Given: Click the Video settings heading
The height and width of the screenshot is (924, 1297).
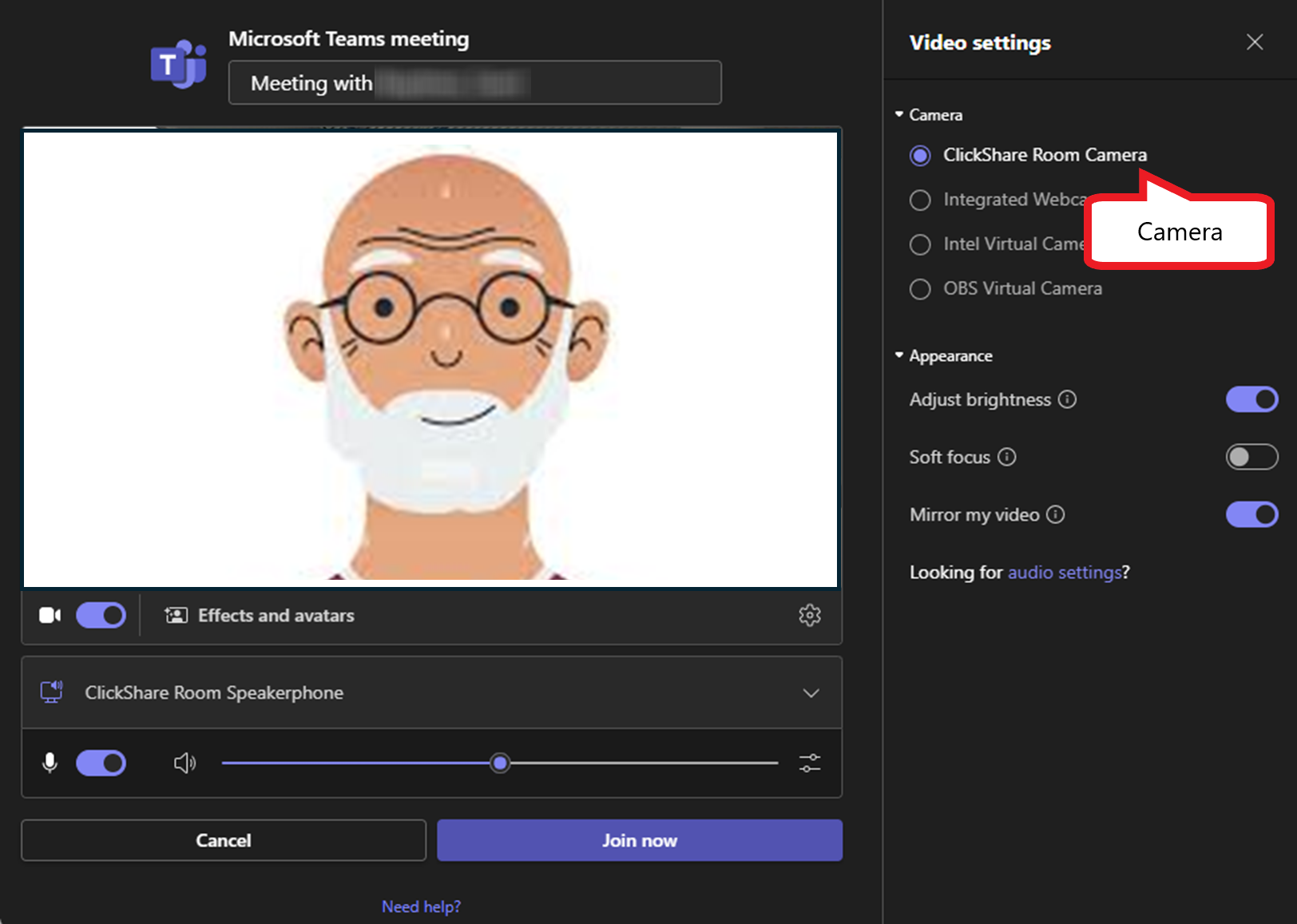Looking at the screenshot, I should (980, 43).
